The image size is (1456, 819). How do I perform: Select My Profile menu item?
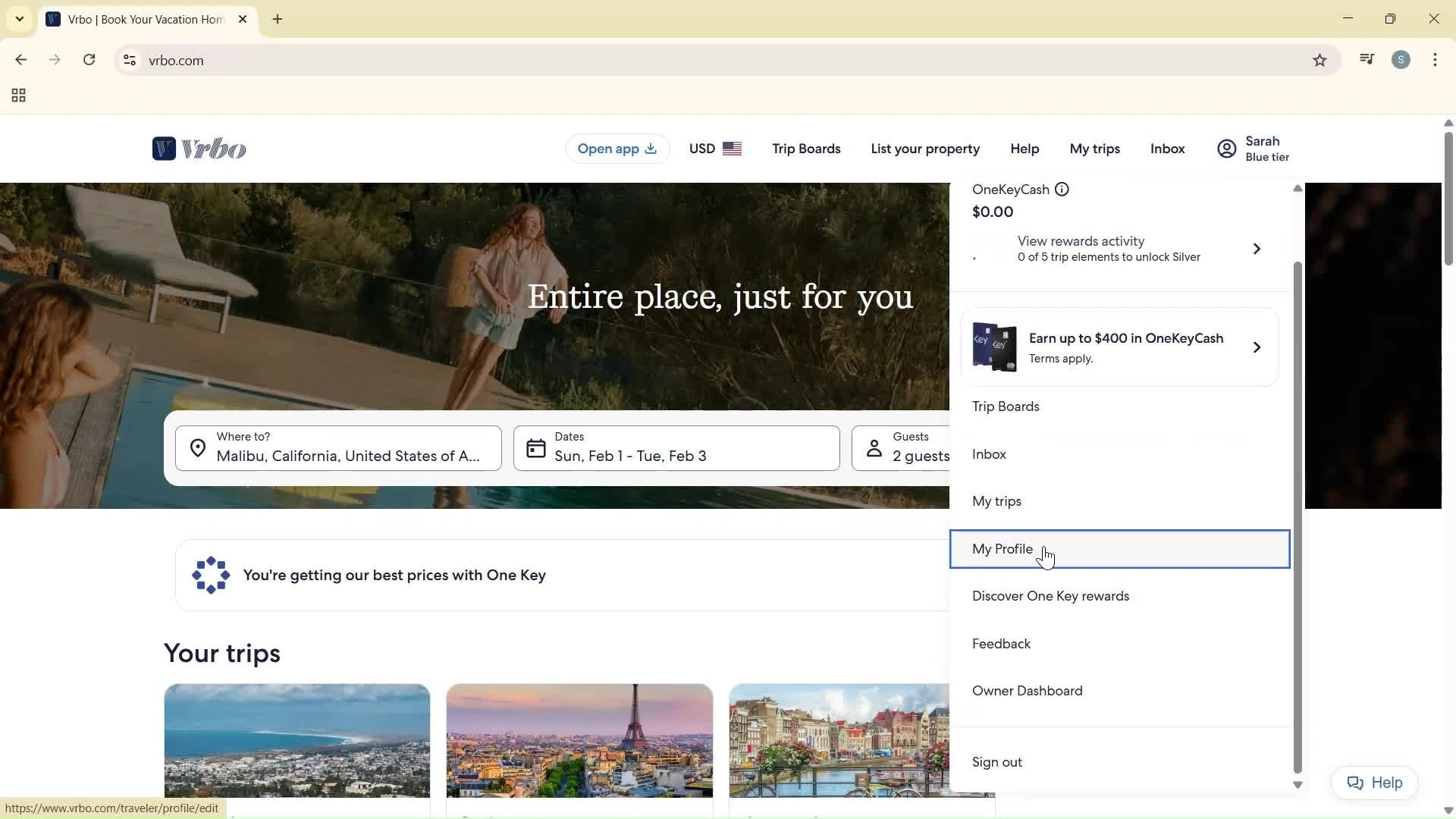point(1003,549)
